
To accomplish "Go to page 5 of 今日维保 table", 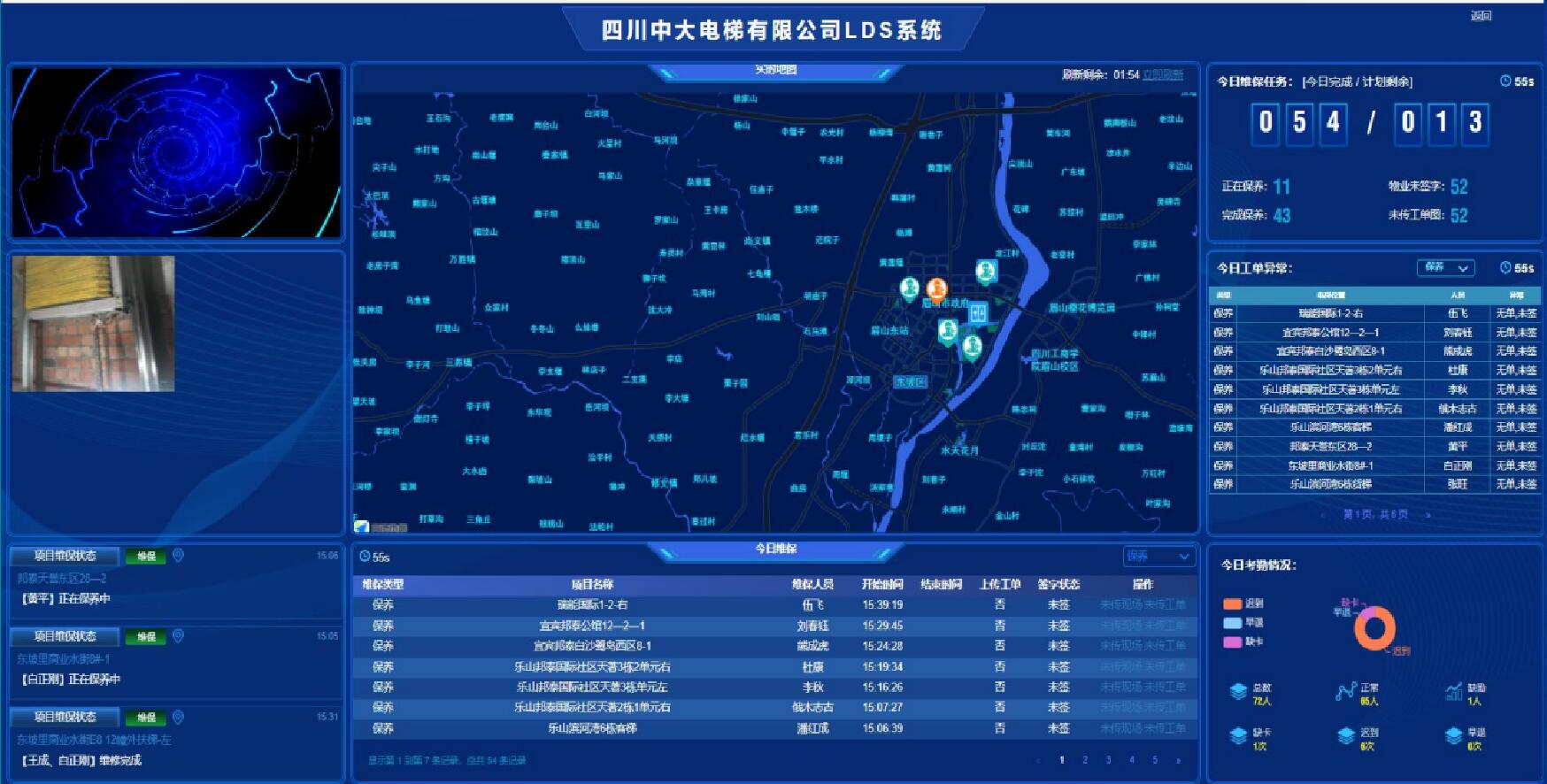I will [1155, 760].
